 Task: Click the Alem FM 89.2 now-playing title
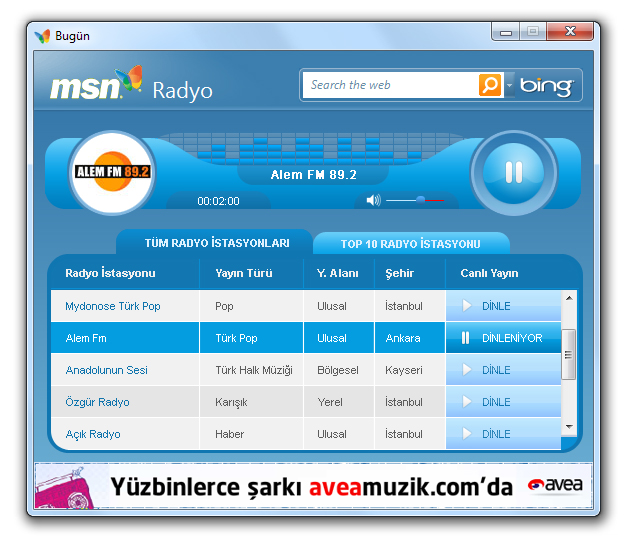(313, 175)
